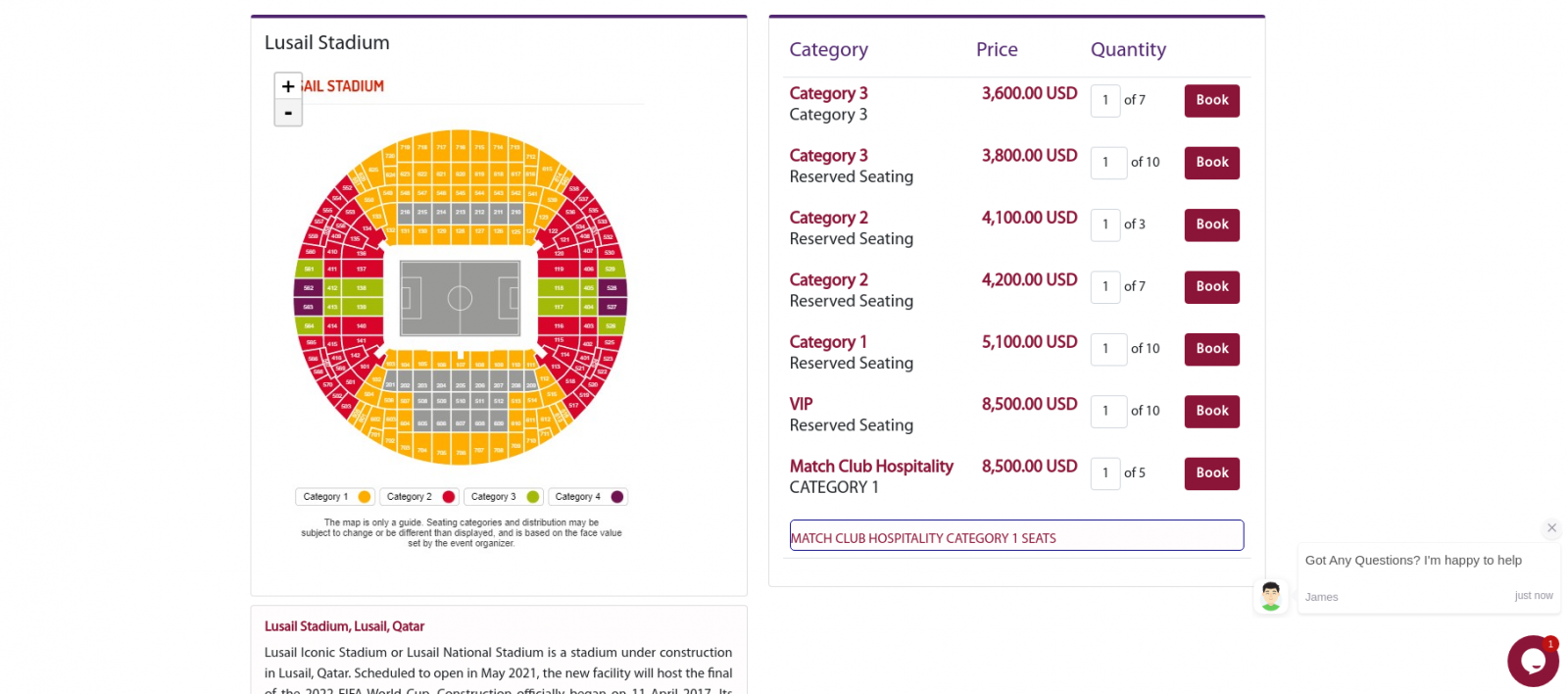The height and width of the screenshot is (694, 1568).
Task: Zoom out of the stadium map
Action: pyautogui.click(x=288, y=114)
